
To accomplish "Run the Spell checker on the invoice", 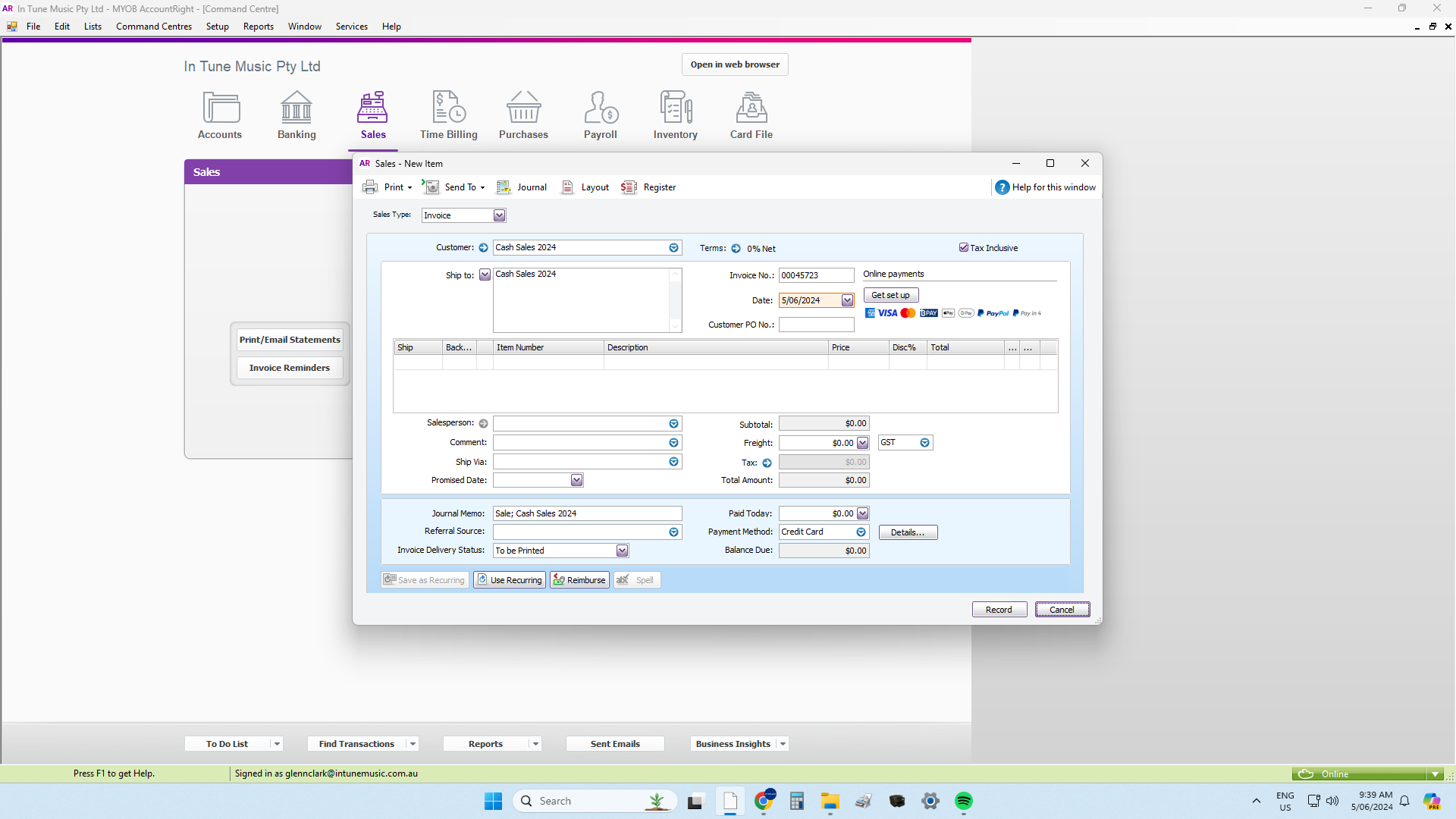I will tap(637, 579).
